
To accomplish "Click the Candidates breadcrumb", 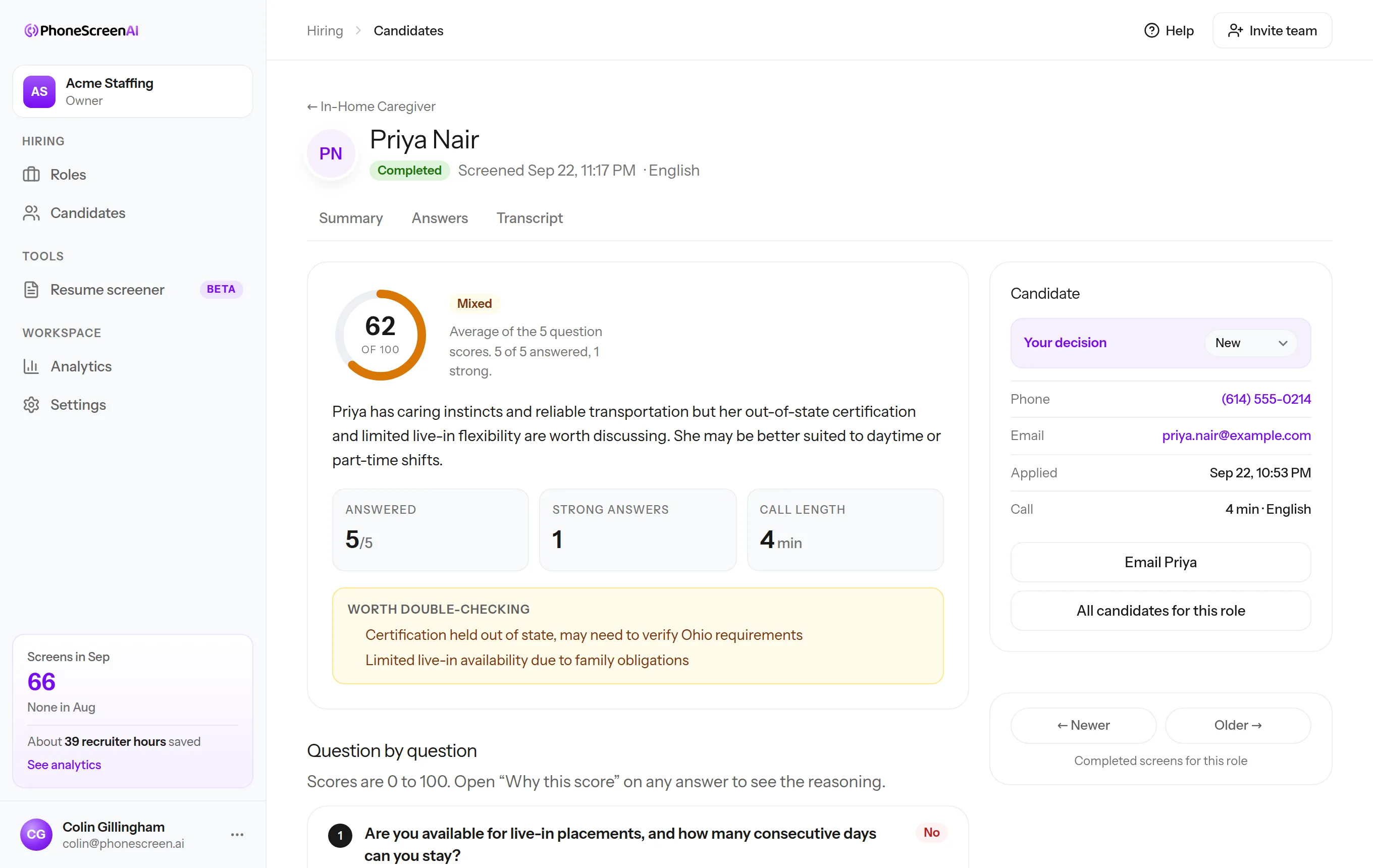I will pos(408,30).
